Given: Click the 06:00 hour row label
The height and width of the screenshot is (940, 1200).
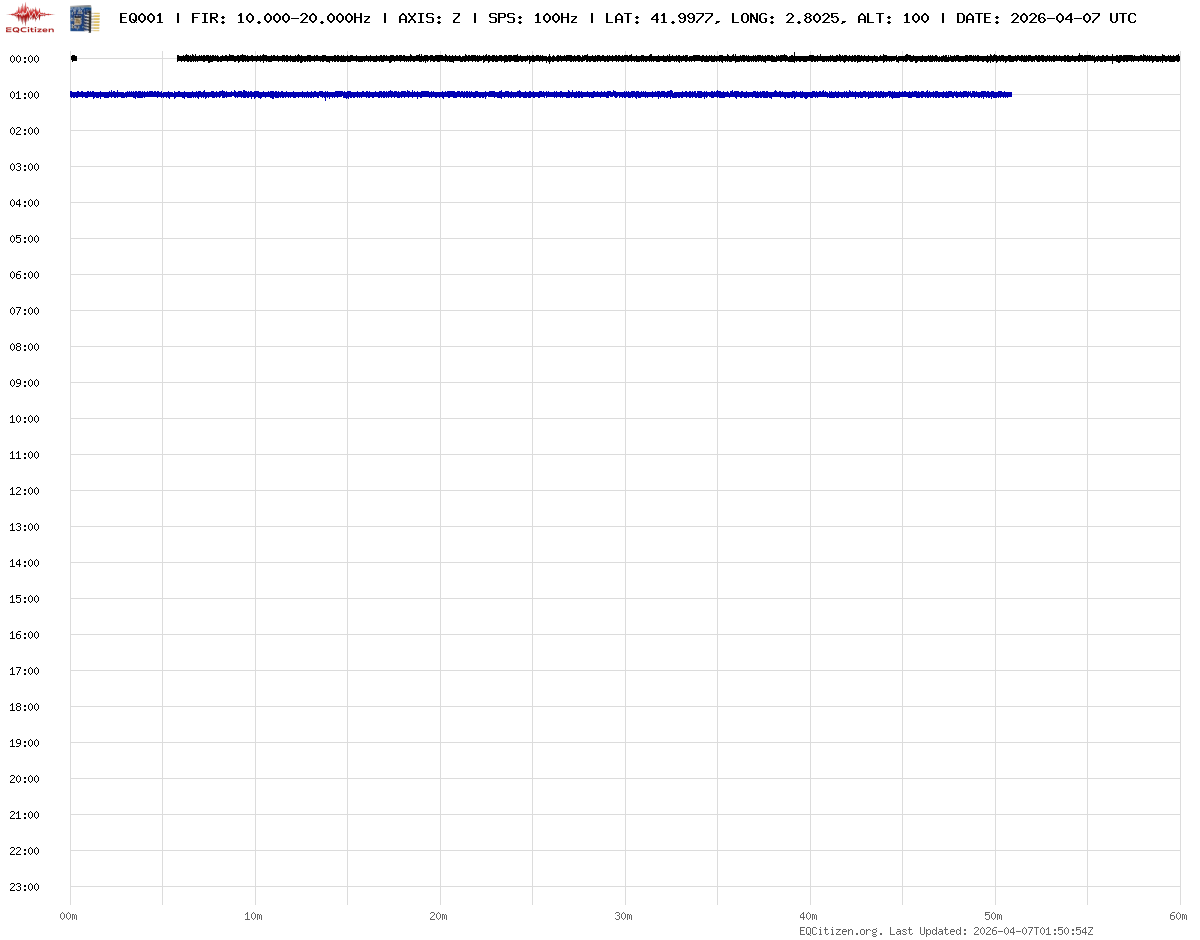Looking at the screenshot, I should click(24, 275).
